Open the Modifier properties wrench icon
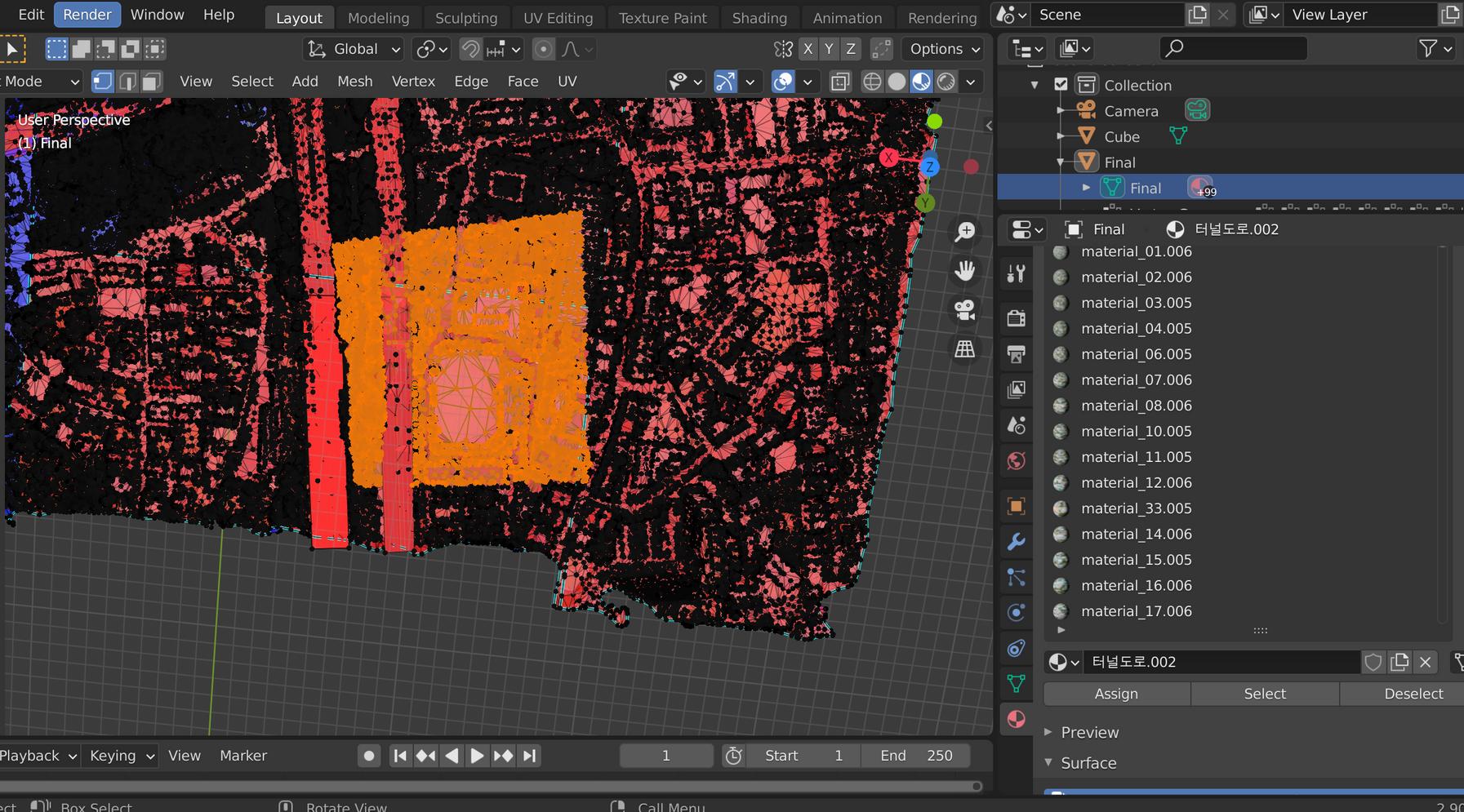Image resolution: width=1464 pixels, height=812 pixels. pyautogui.click(x=1017, y=541)
